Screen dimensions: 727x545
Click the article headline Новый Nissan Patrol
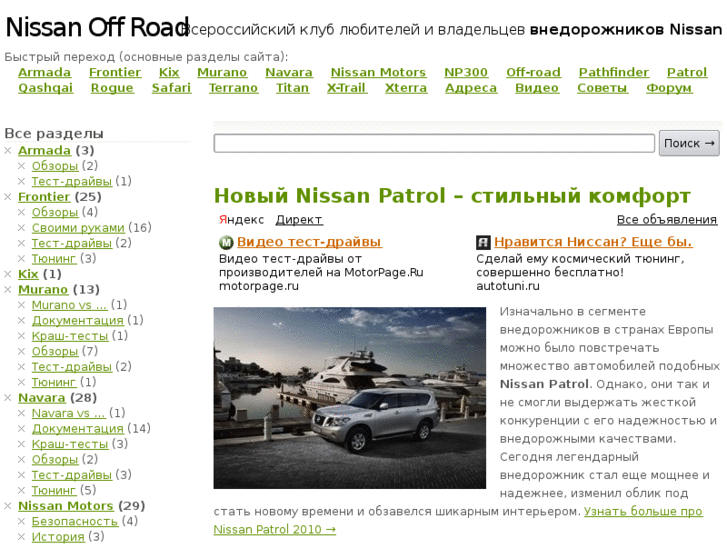coord(452,196)
